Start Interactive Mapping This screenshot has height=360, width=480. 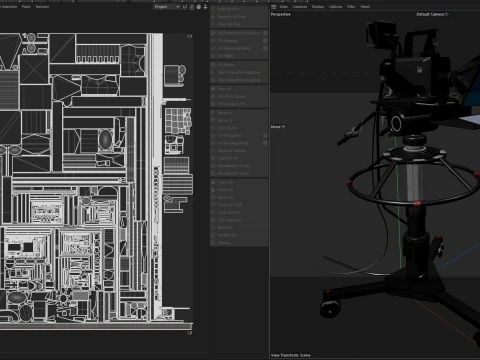pyautogui.click(x=239, y=72)
